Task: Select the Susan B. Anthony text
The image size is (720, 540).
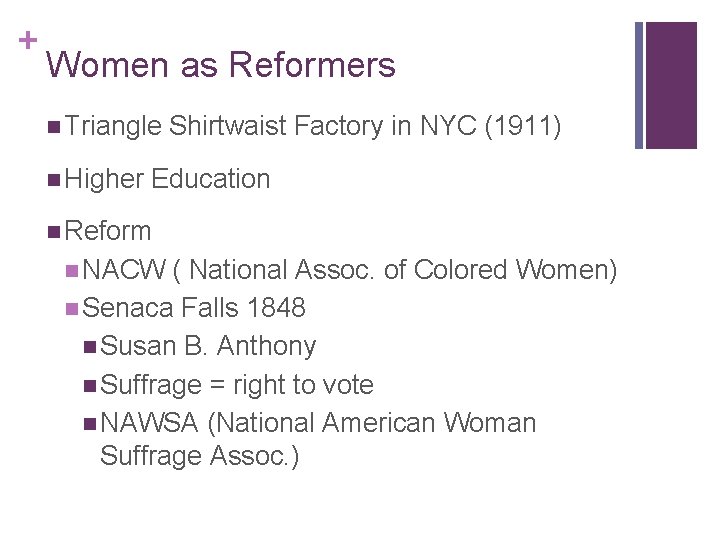Action: click(x=209, y=347)
